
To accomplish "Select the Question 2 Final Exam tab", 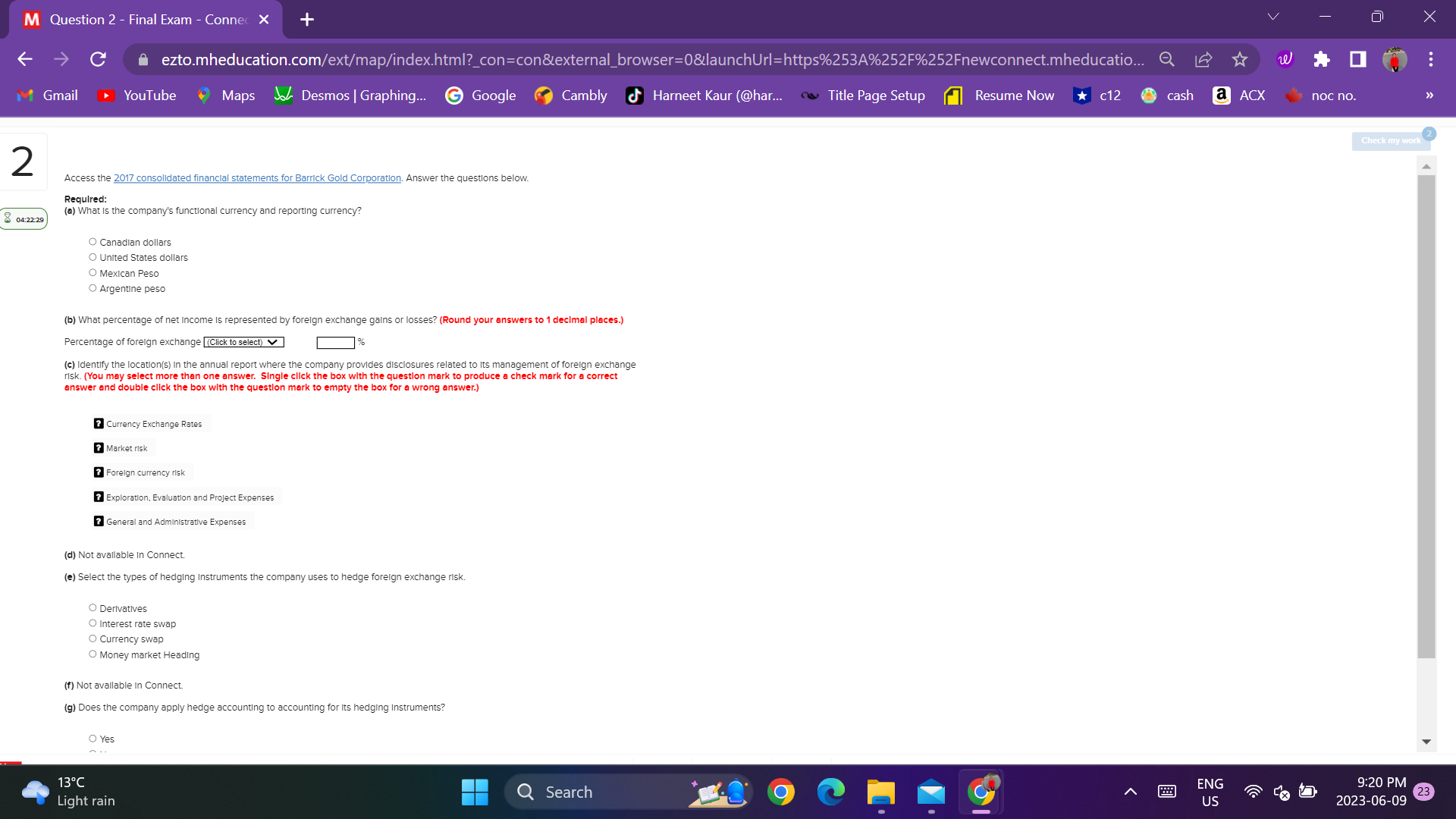I will (x=148, y=20).
